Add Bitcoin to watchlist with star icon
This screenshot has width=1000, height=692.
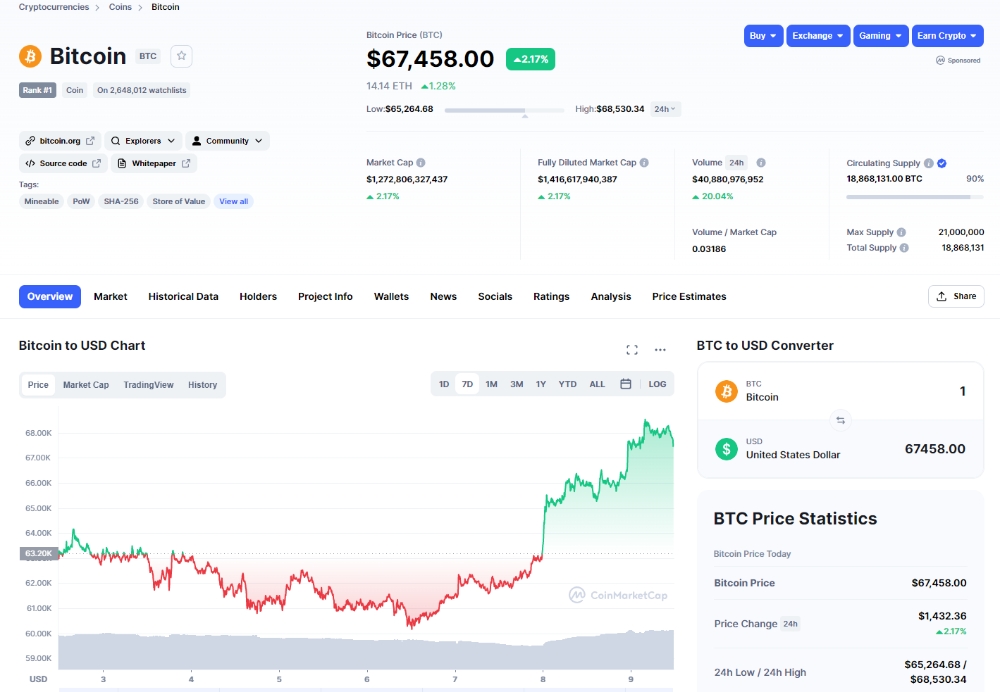tap(181, 56)
